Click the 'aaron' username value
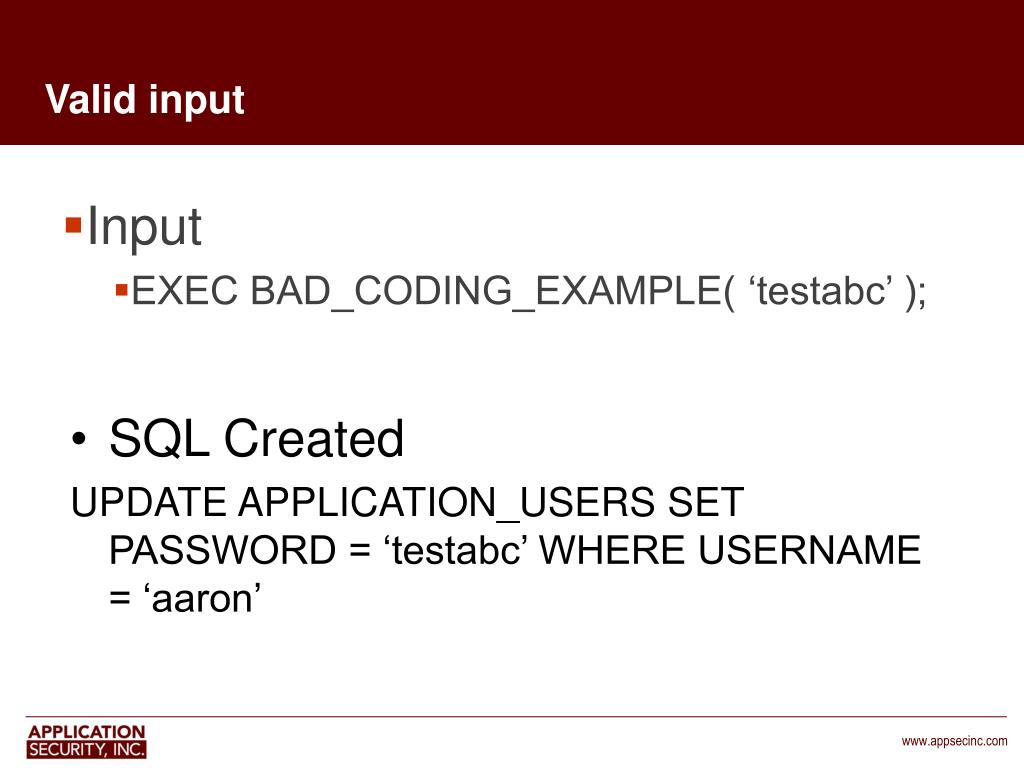Viewport: 1024px width, 768px height. 202,598
